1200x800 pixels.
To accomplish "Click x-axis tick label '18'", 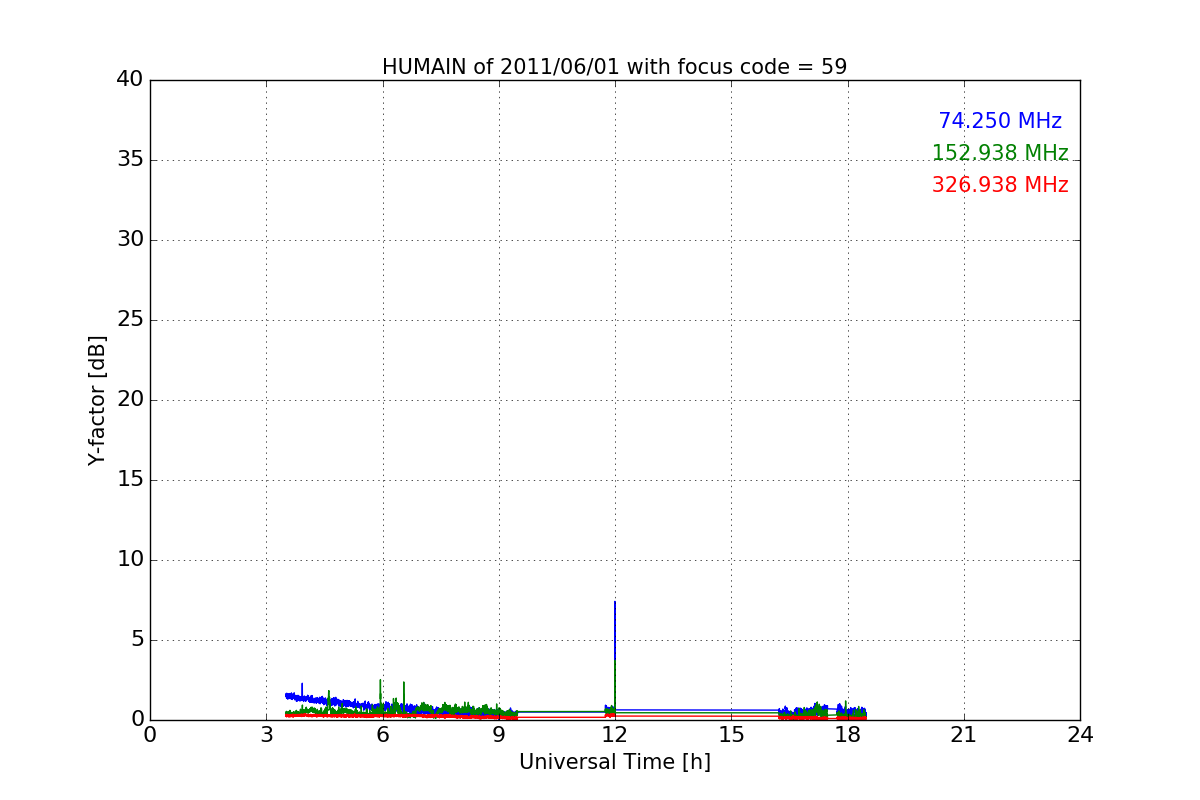I will click(848, 735).
